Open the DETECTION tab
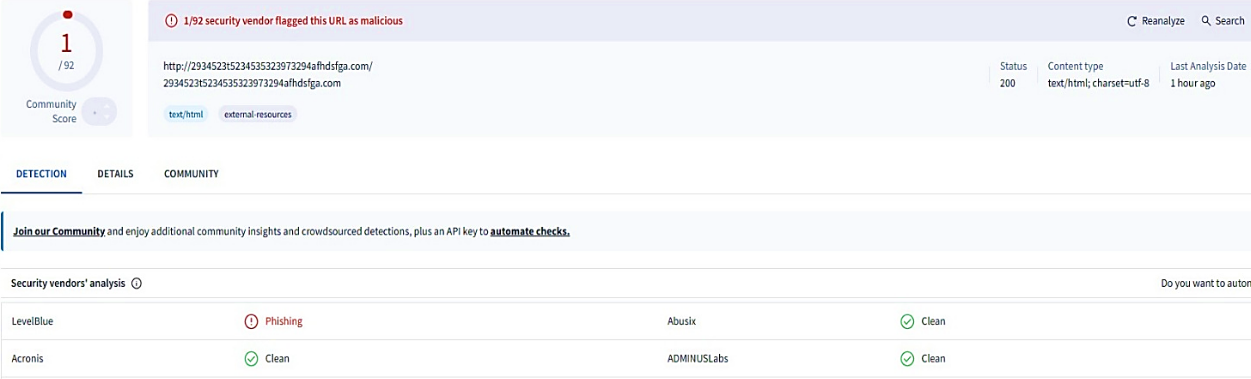 (x=41, y=174)
